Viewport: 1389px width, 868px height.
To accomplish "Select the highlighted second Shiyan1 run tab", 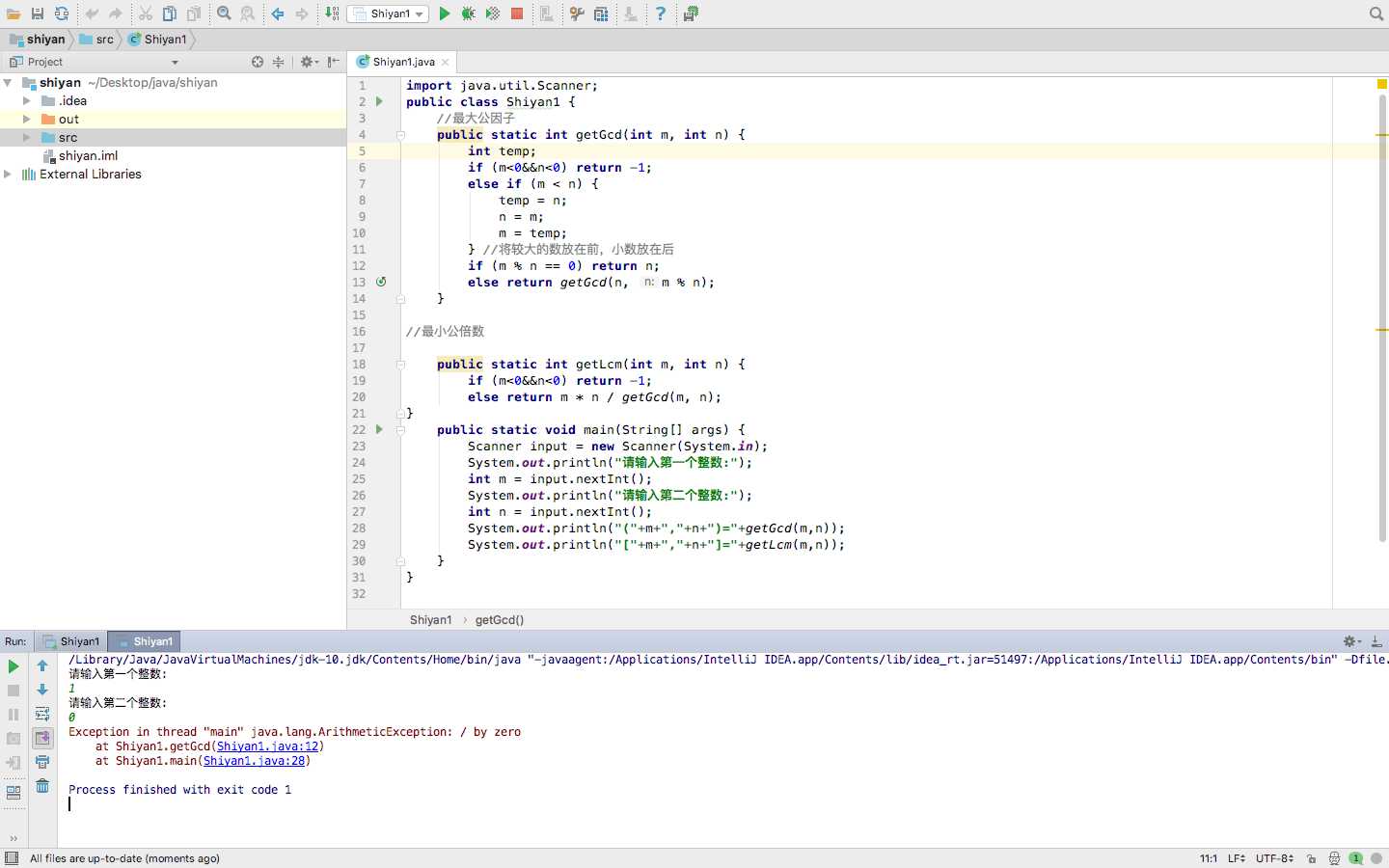I will coord(145,641).
